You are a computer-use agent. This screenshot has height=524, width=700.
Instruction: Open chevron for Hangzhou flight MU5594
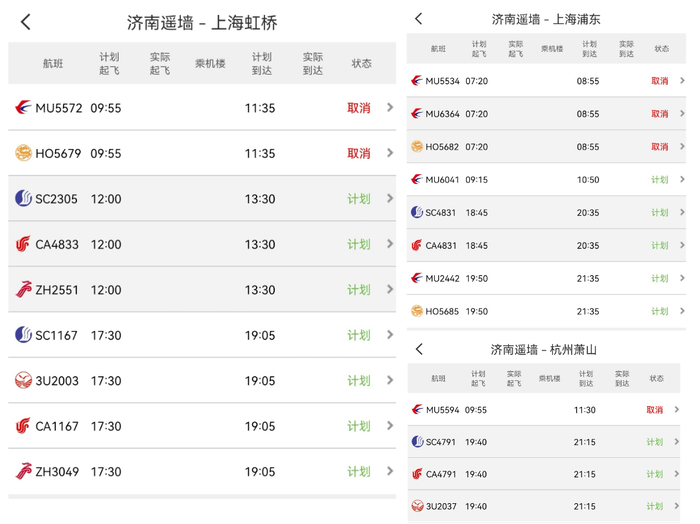pyautogui.click(x=677, y=410)
